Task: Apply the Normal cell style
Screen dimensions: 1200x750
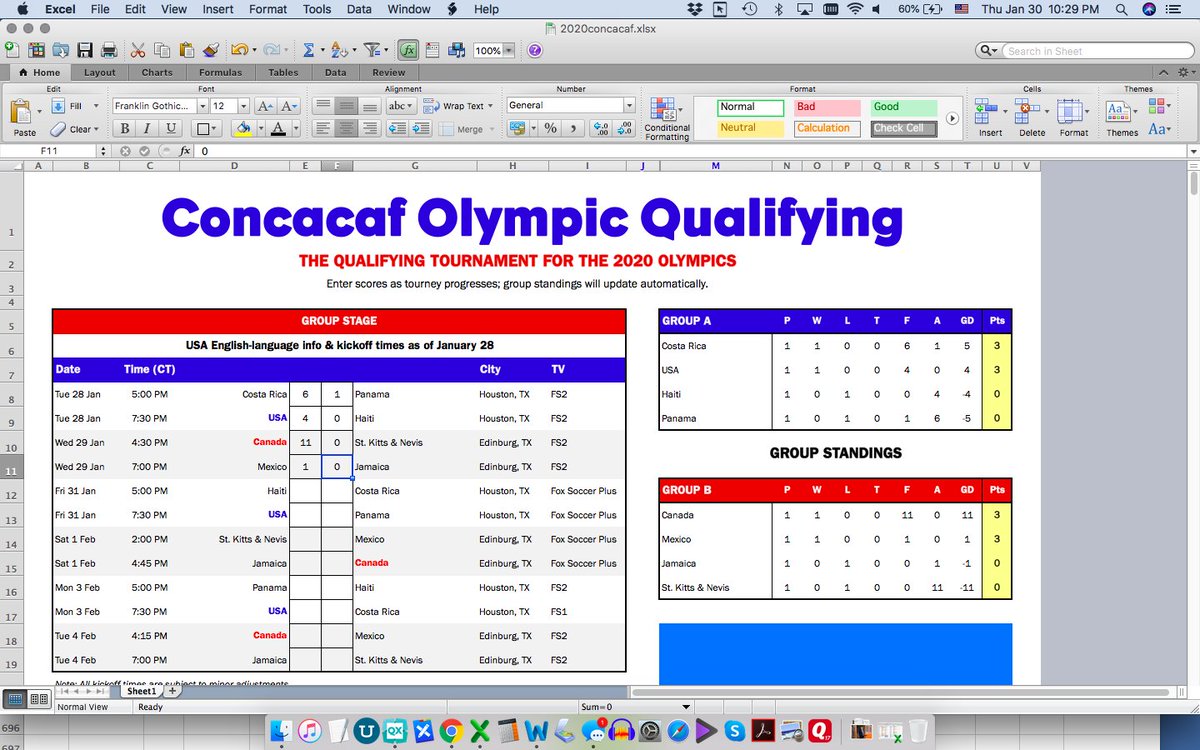Action: pyautogui.click(x=751, y=106)
